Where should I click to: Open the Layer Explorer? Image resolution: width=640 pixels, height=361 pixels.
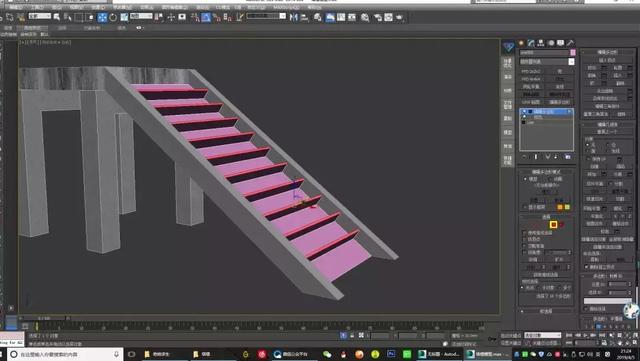point(317,17)
